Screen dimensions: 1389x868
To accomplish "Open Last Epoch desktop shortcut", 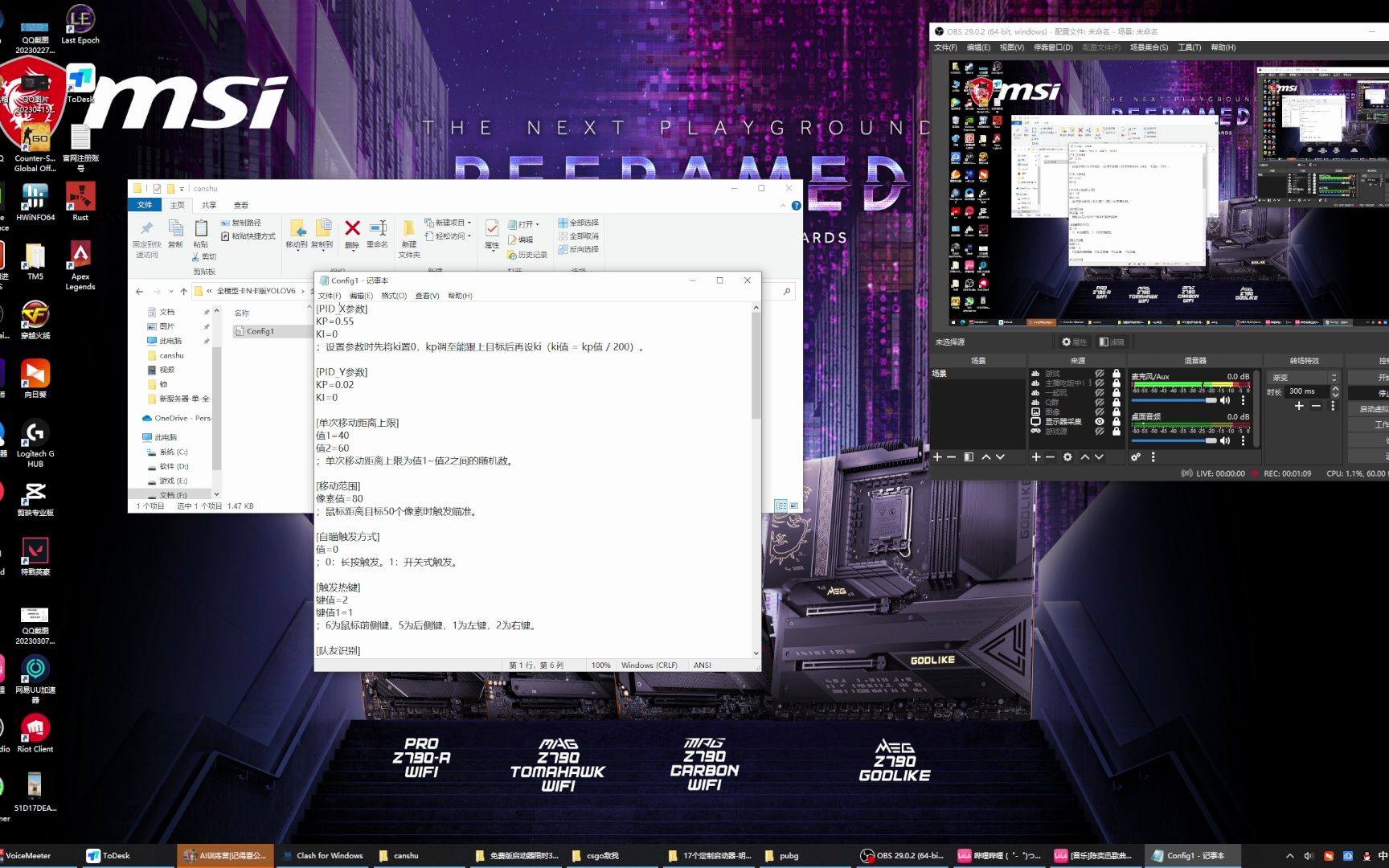I will (x=80, y=24).
